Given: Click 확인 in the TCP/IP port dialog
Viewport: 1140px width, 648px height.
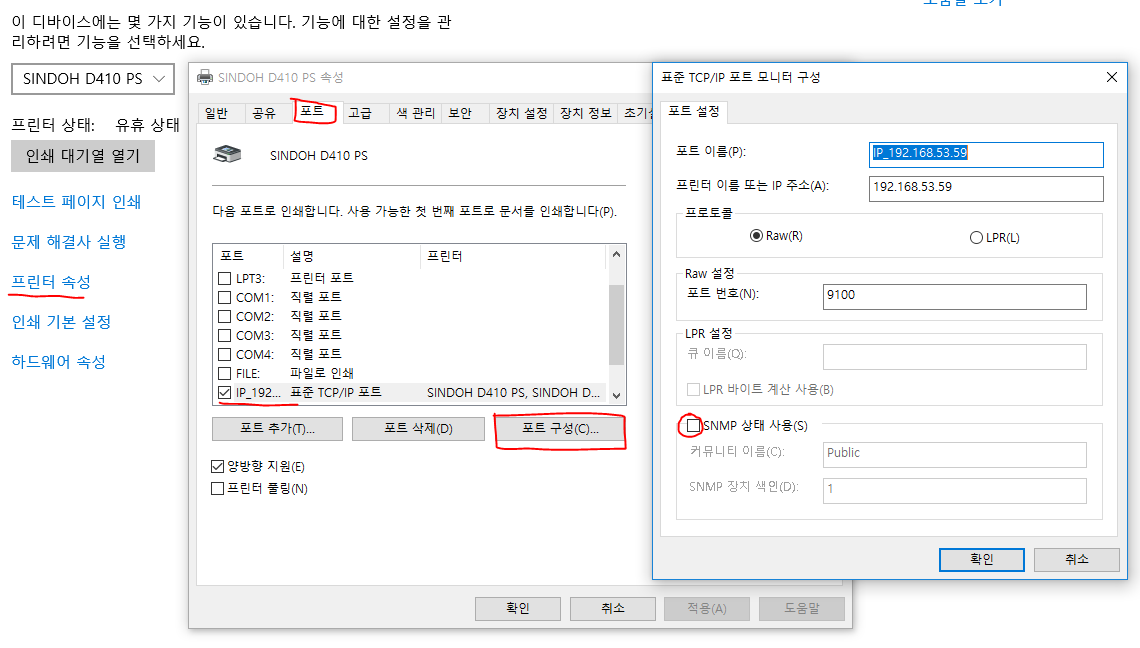Looking at the screenshot, I should [x=981, y=559].
